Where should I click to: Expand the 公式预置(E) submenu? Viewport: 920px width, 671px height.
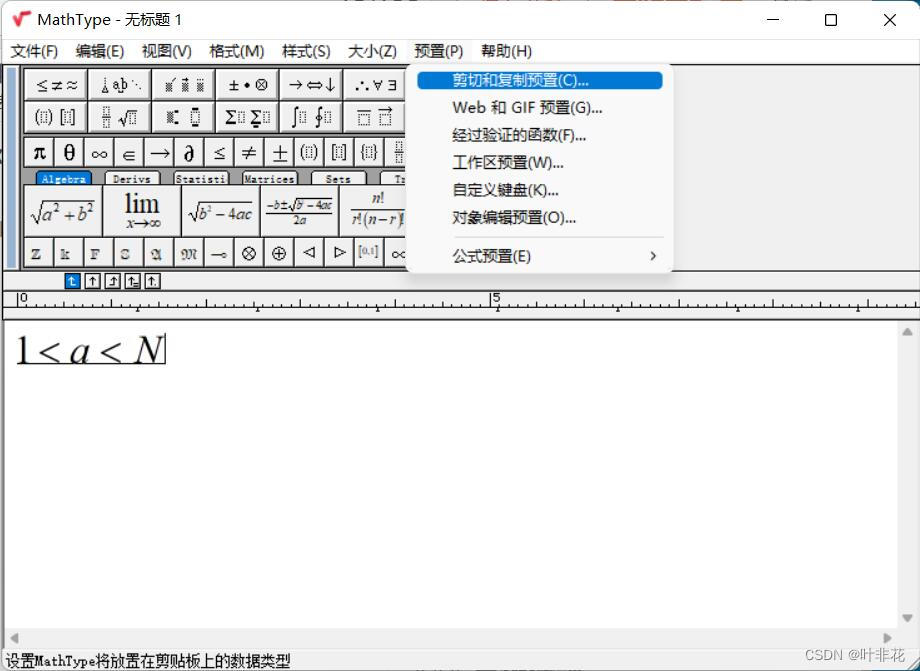click(x=540, y=256)
